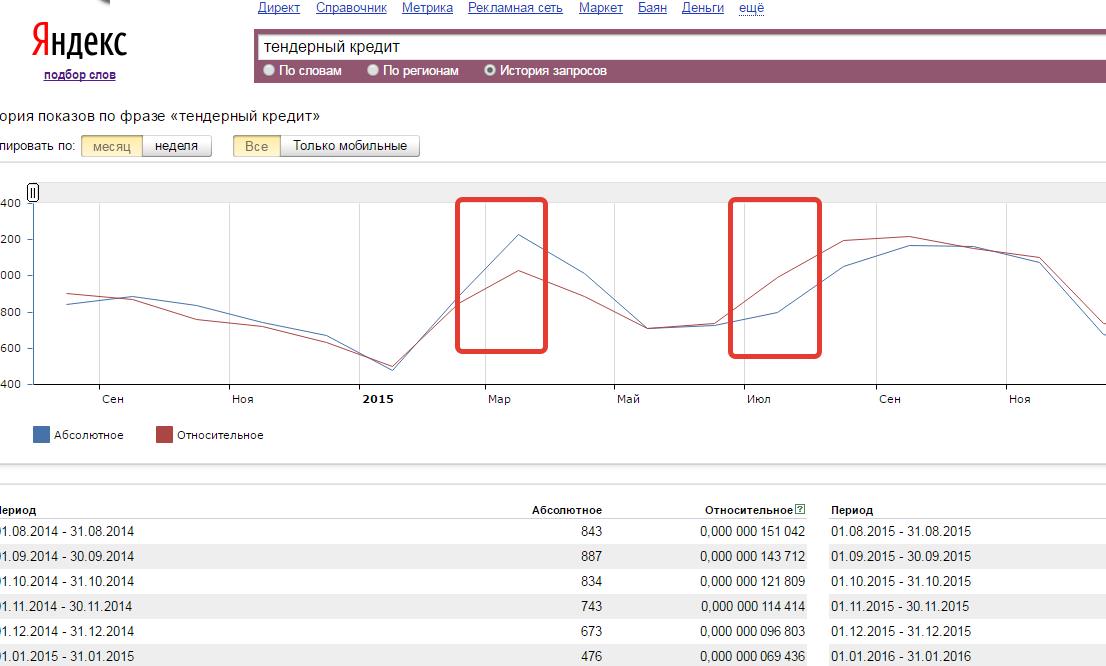The height and width of the screenshot is (666, 1106).
Task: Click the period row ending 31.08.2014
Action: point(67,531)
